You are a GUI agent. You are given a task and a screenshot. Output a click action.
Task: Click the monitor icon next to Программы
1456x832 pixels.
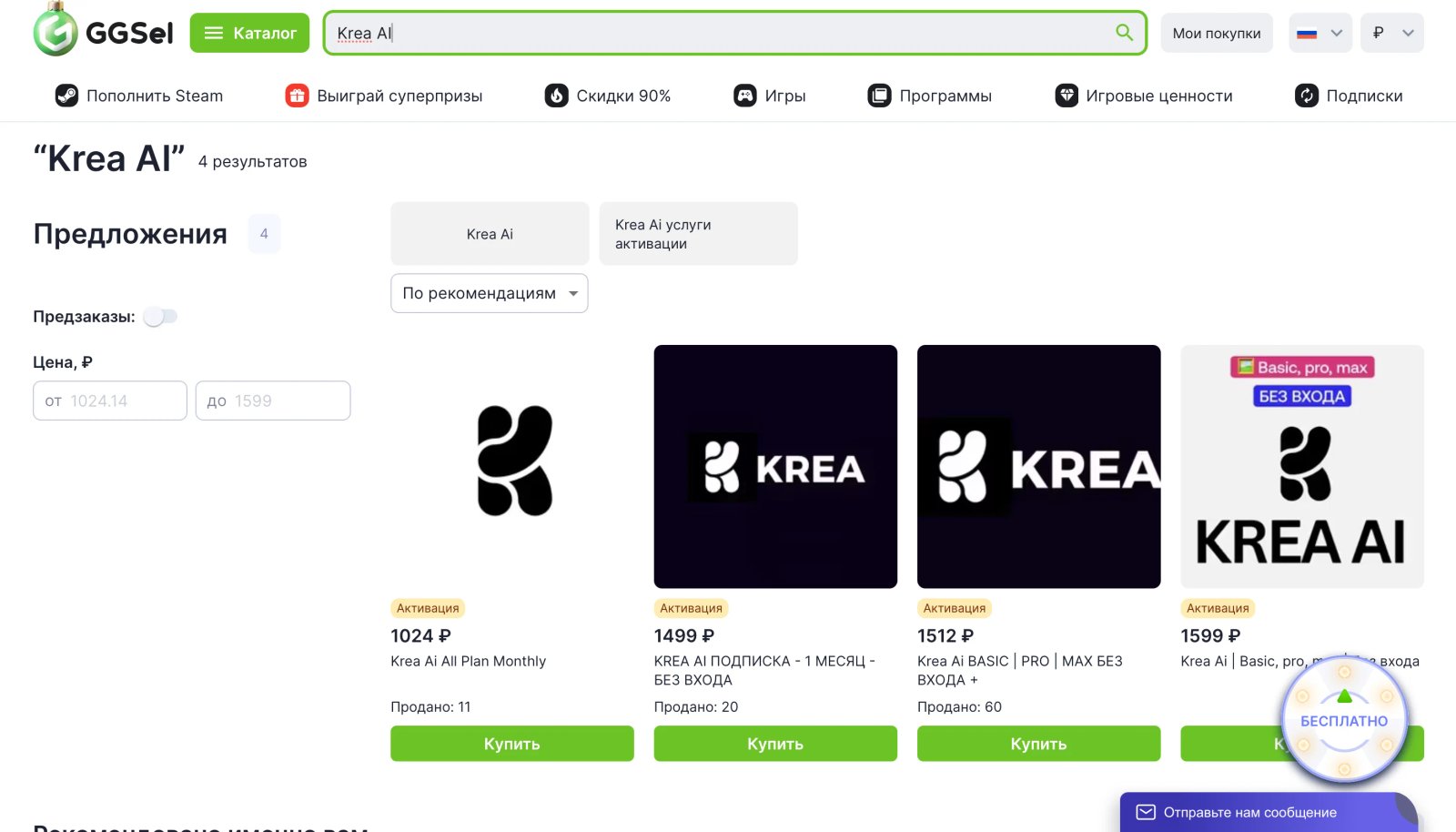pyautogui.click(x=879, y=95)
